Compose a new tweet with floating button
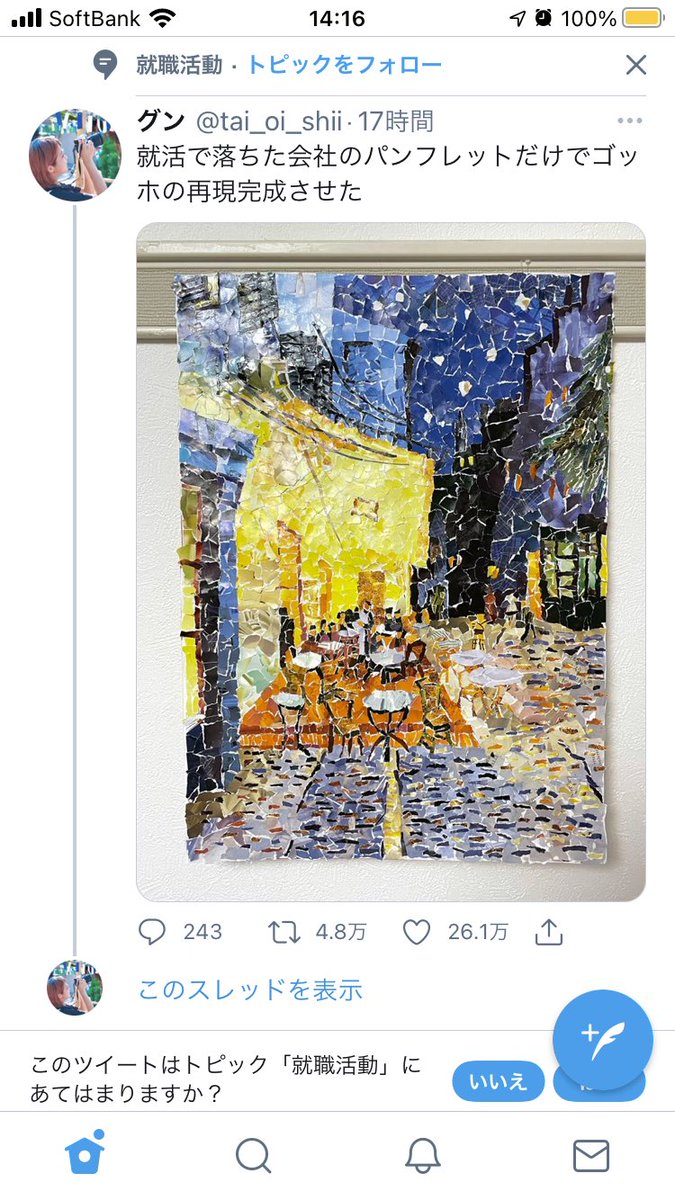The width and height of the screenshot is (675, 1200). point(602,1040)
